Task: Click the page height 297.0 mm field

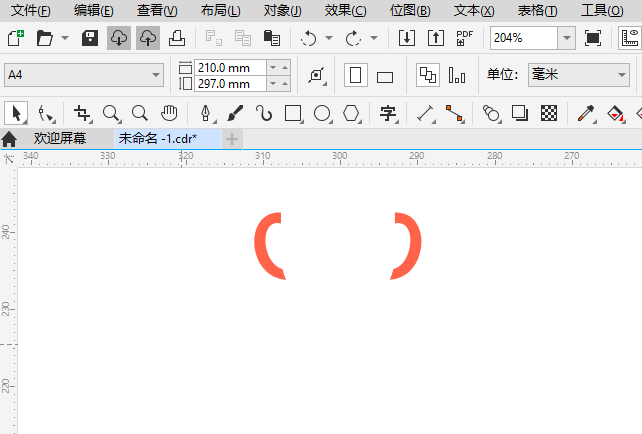Action: [231, 84]
